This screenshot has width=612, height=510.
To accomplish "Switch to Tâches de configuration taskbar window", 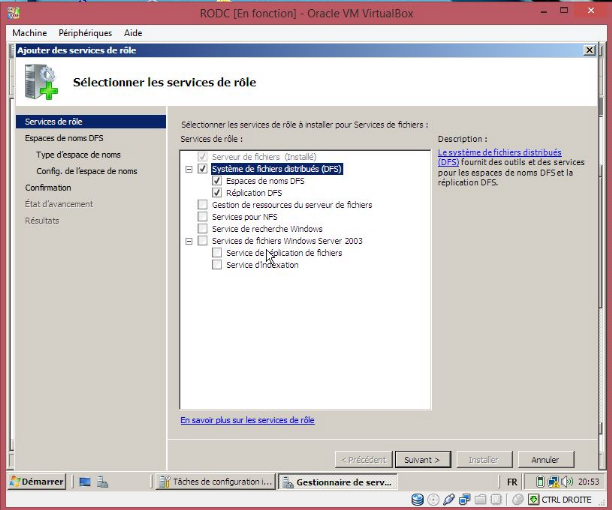I will tap(216, 482).
